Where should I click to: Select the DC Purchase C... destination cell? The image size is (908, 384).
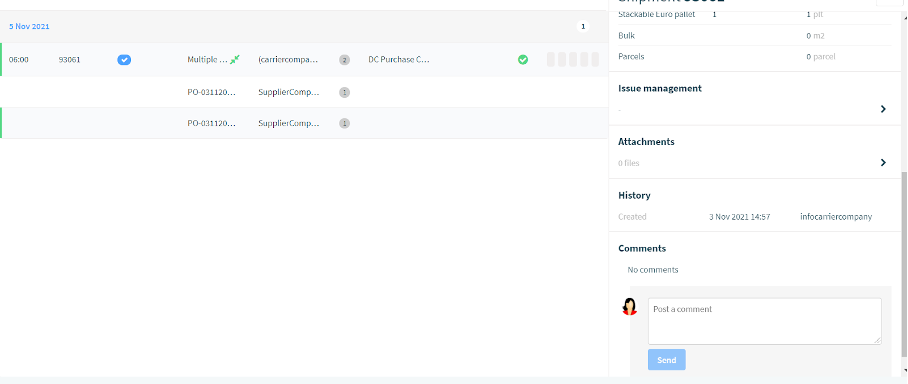pyautogui.click(x=399, y=60)
